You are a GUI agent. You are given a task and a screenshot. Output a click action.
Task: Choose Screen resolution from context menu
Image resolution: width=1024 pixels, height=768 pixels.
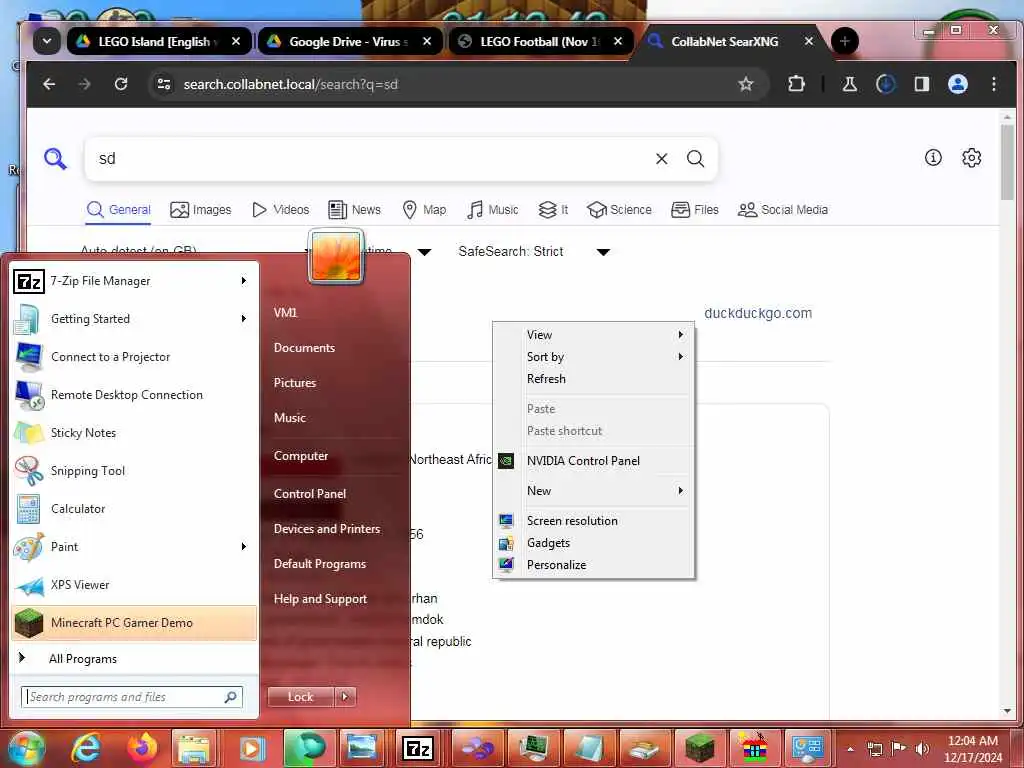[x=594, y=521]
